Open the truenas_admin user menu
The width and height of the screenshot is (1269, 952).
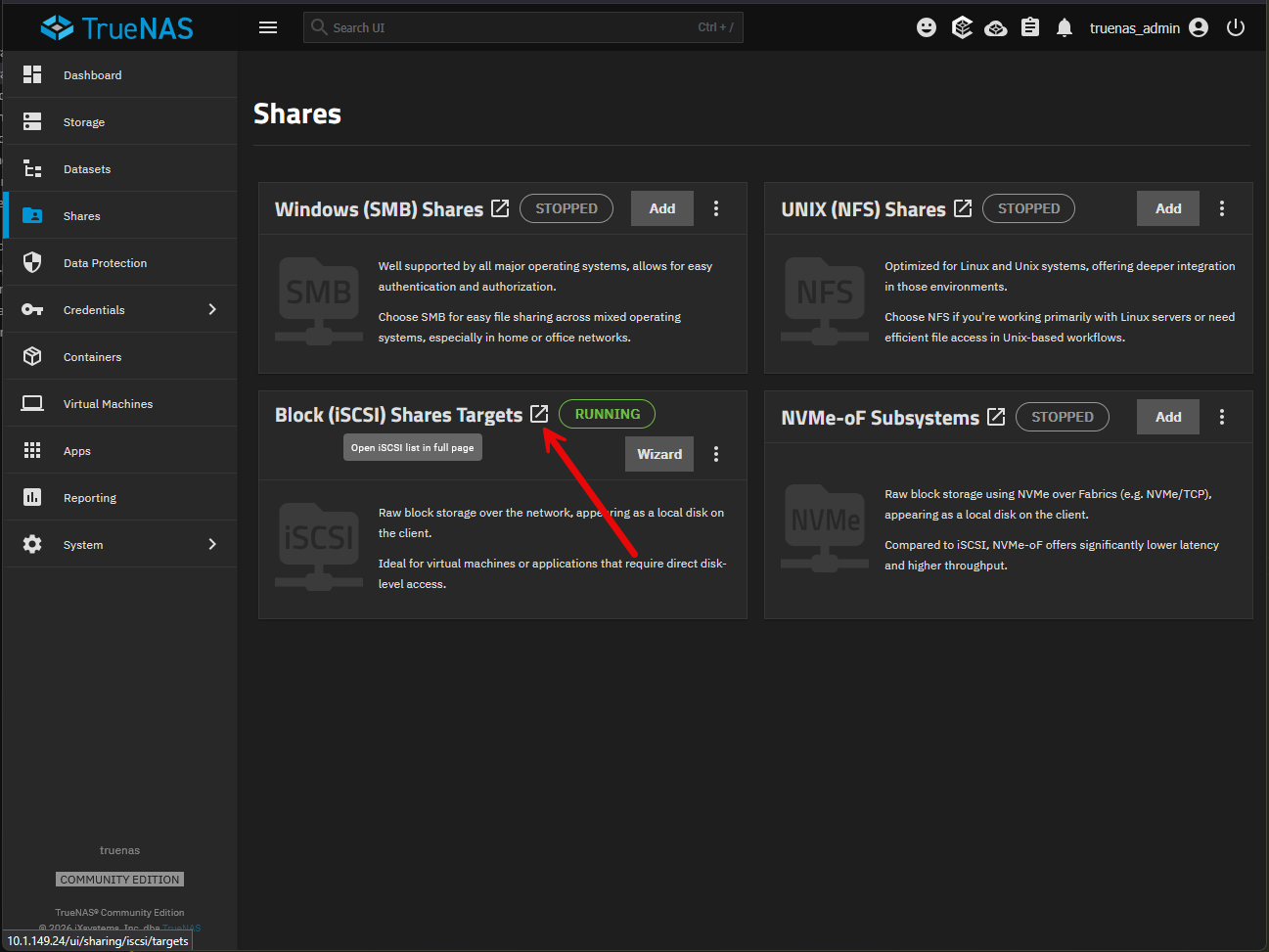pyautogui.click(x=1149, y=27)
